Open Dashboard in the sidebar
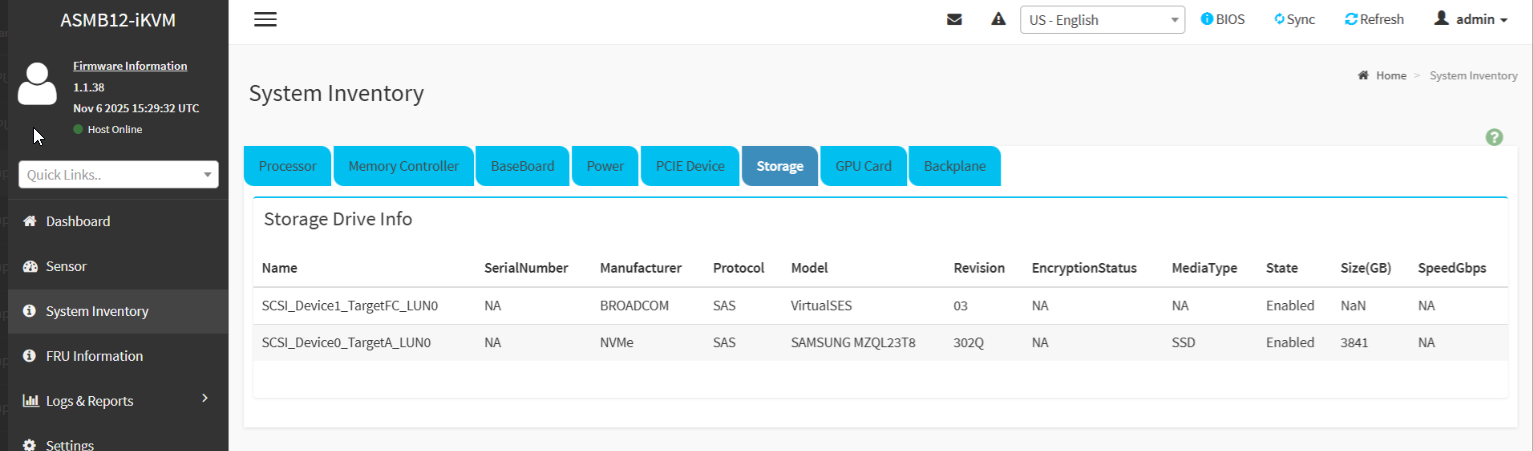 [78, 221]
